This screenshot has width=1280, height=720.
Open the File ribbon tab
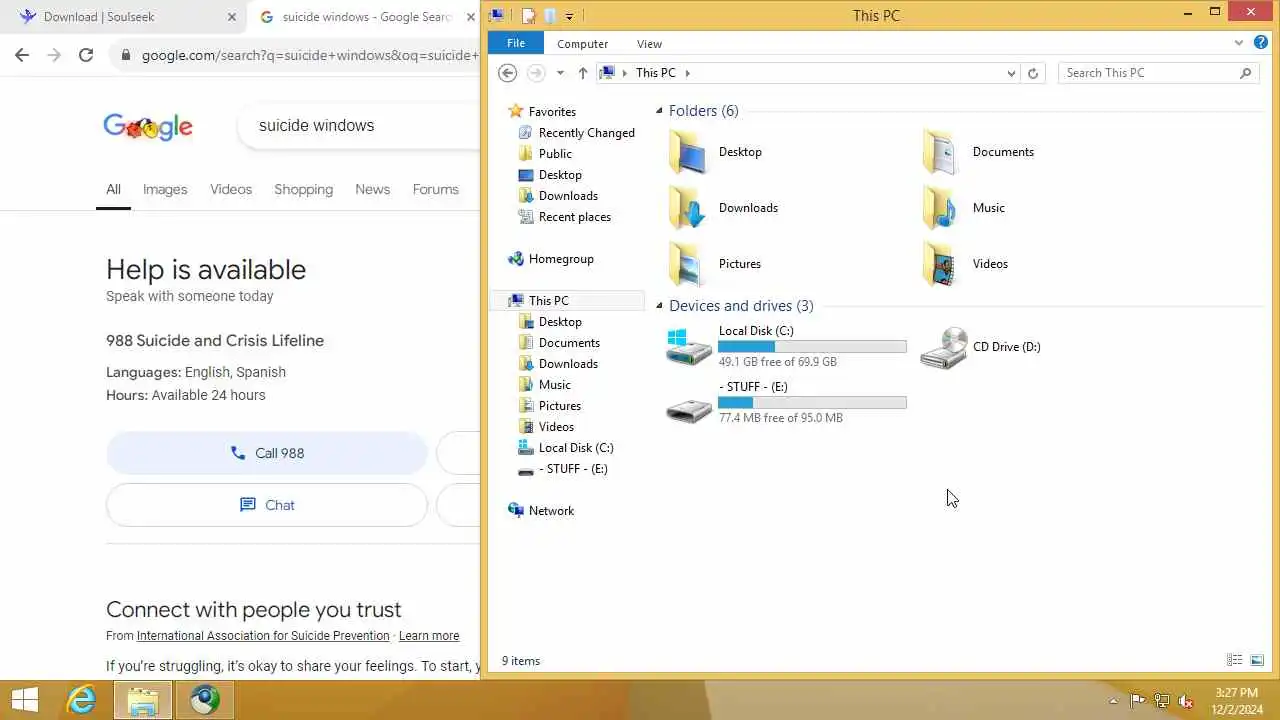(x=516, y=43)
